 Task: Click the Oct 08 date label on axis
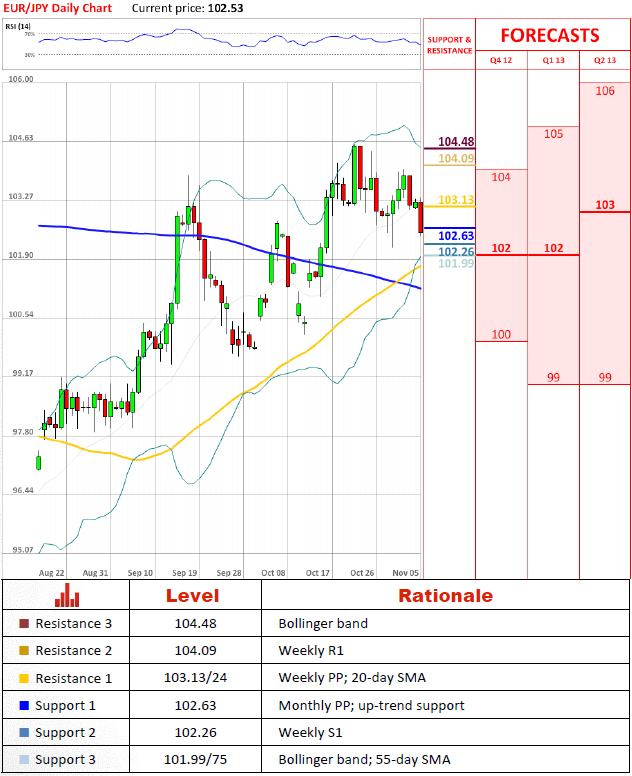(x=273, y=573)
